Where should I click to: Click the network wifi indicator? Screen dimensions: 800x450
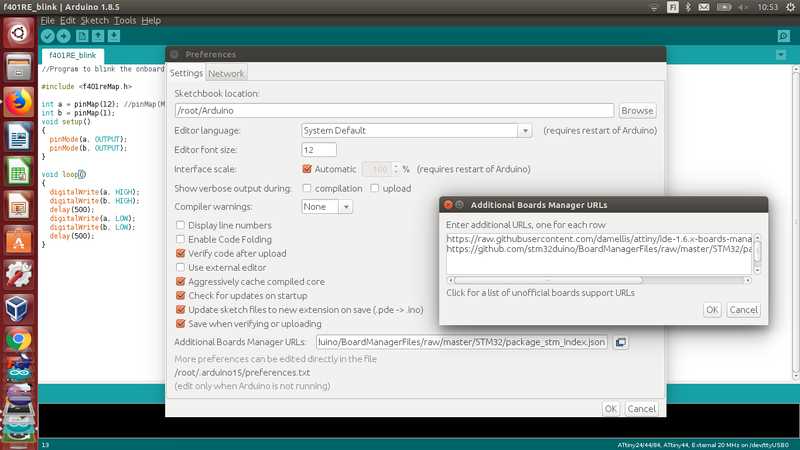654,7
